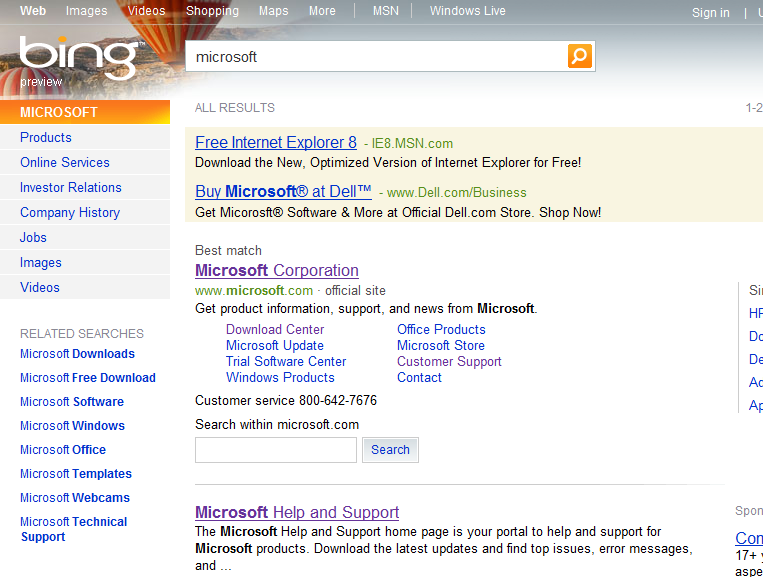The height and width of the screenshot is (577, 763).
Task: Click Sign in at top right
Action: pos(710,13)
